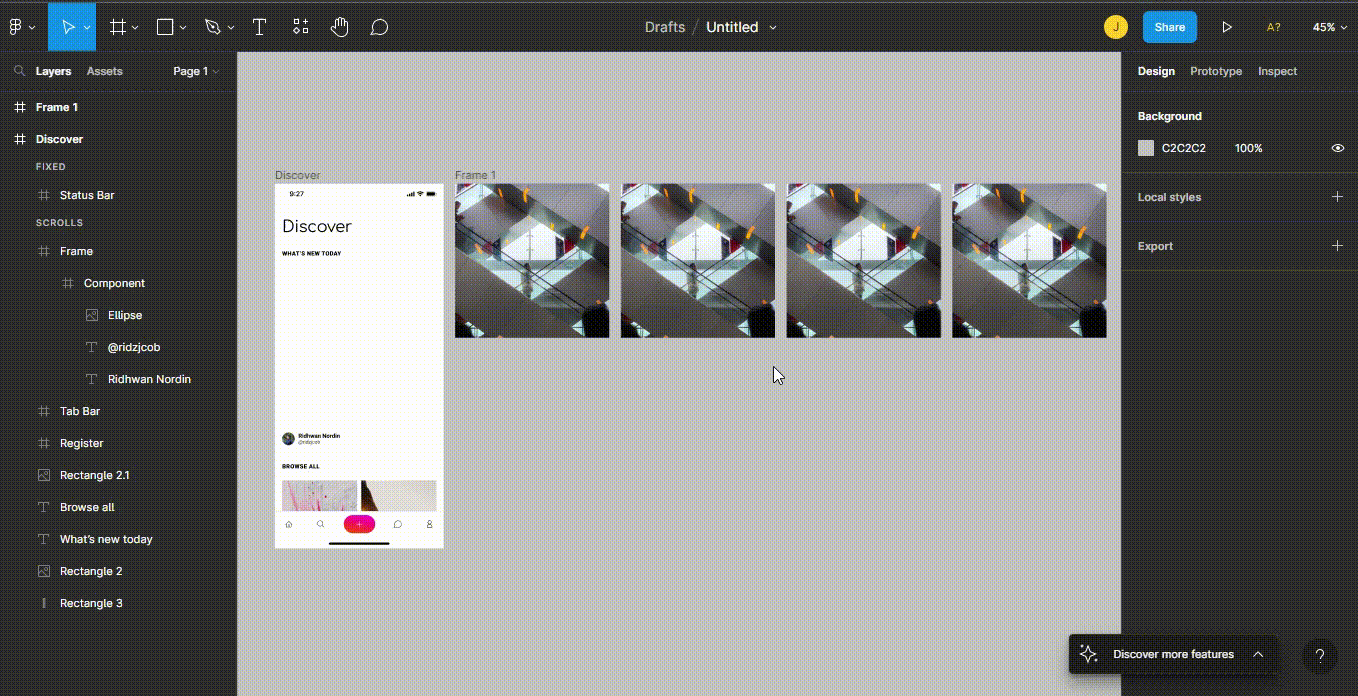Click the profile icon in mockup tab bar
1358x696 pixels.
coord(429,524)
